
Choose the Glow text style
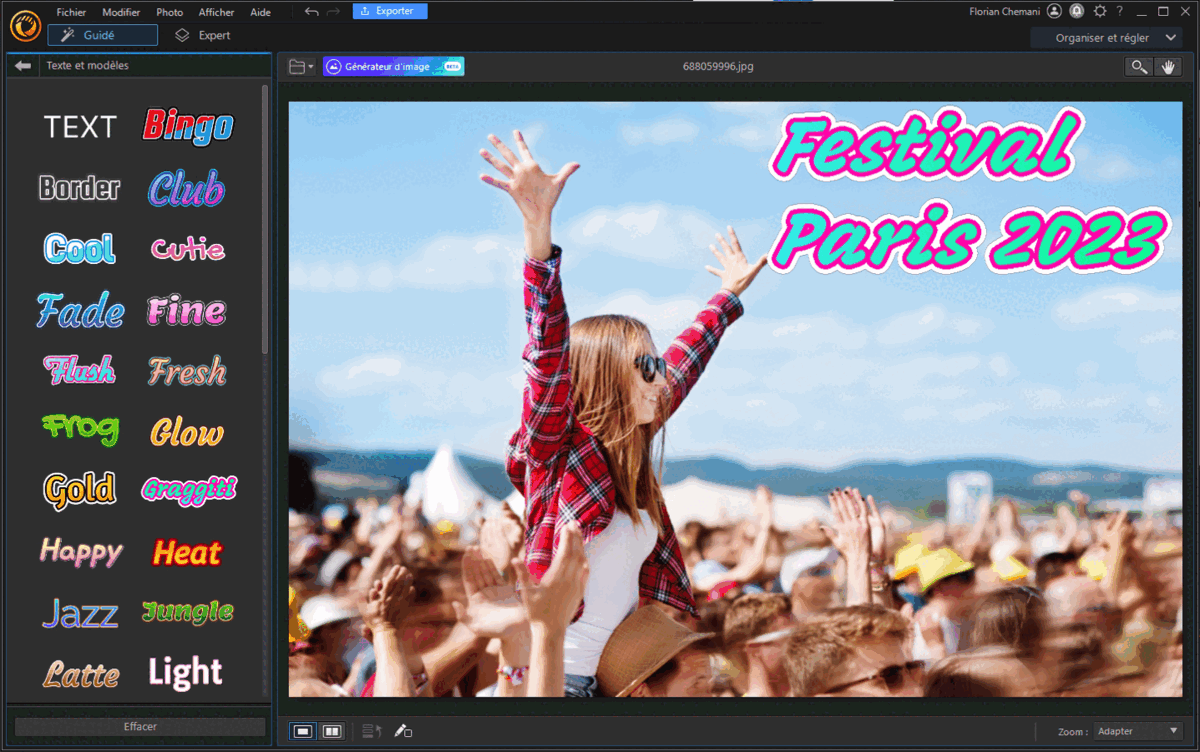coord(187,432)
